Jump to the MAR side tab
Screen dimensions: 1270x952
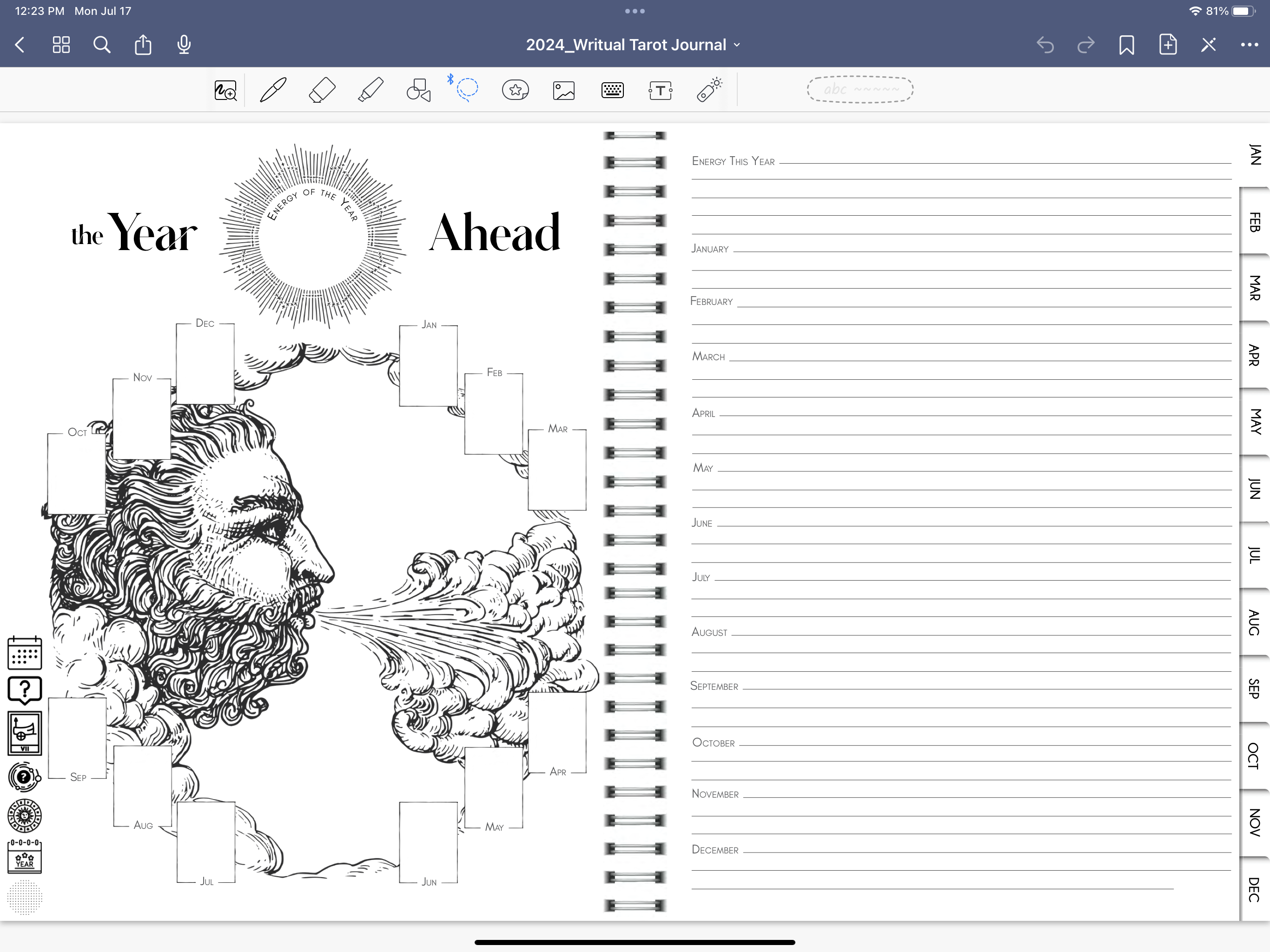click(x=1255, y=288)
